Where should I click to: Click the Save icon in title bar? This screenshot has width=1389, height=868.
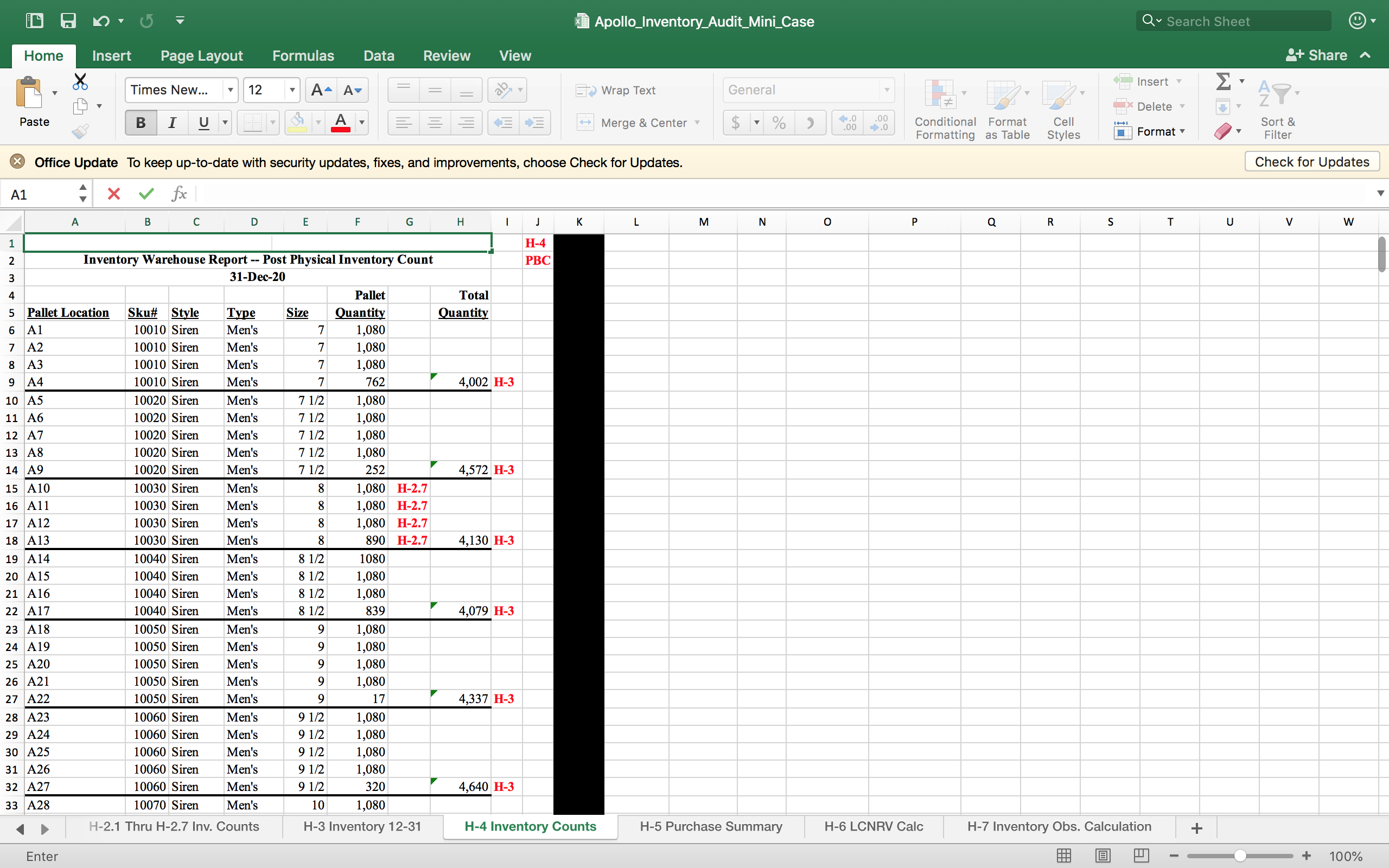pyautogui.click(x=68, y=21)
